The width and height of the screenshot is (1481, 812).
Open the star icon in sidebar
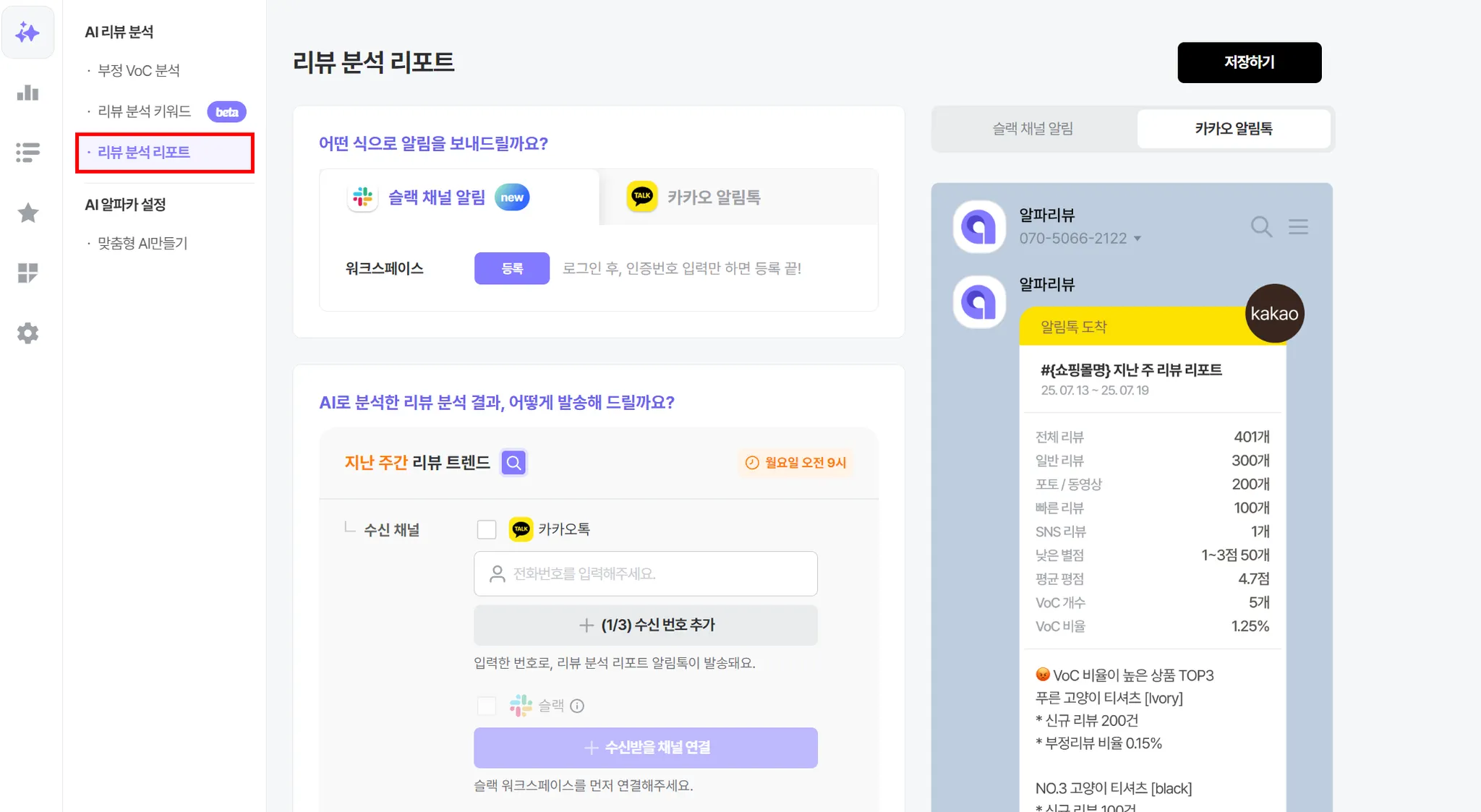[x=27, y=213]
